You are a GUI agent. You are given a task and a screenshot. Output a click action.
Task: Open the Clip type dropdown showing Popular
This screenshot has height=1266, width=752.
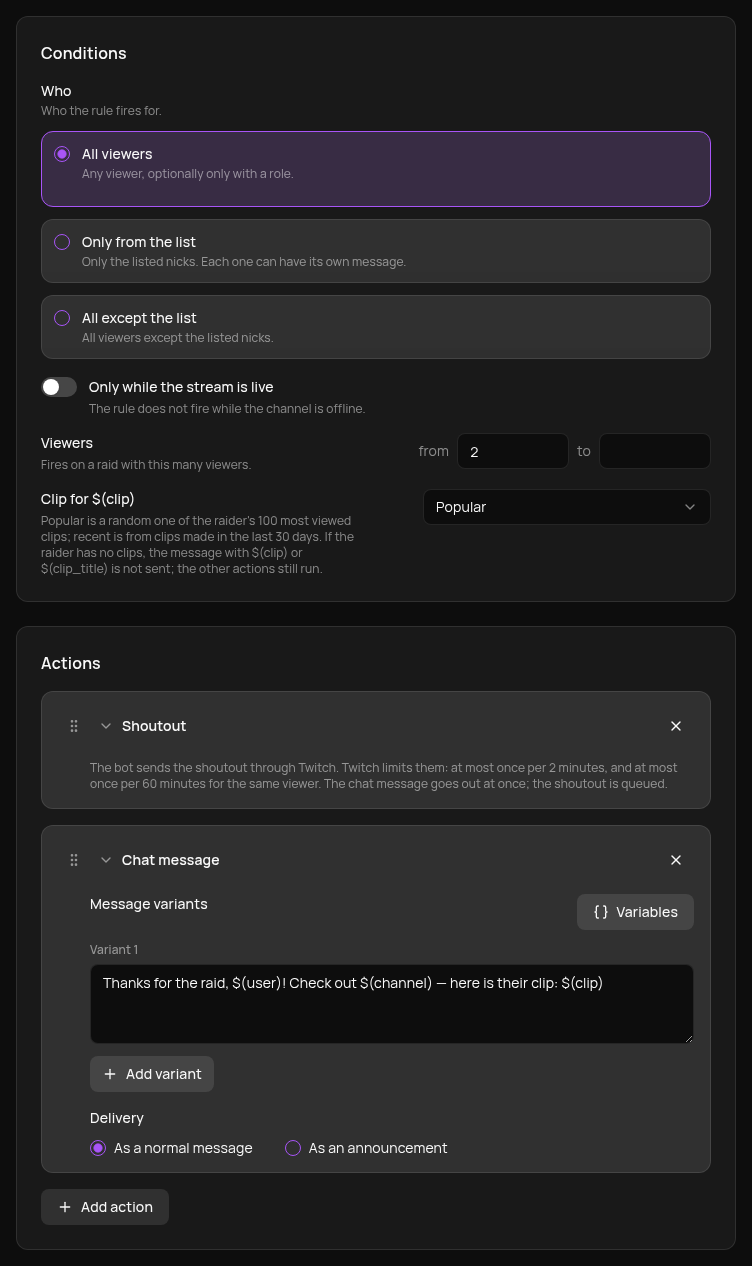[567, 507]
